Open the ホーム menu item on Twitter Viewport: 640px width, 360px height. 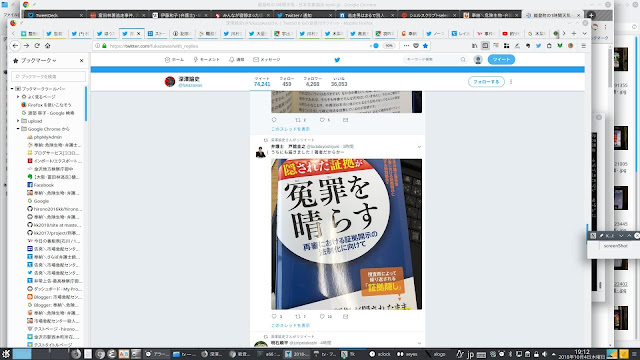pos(174,60)
